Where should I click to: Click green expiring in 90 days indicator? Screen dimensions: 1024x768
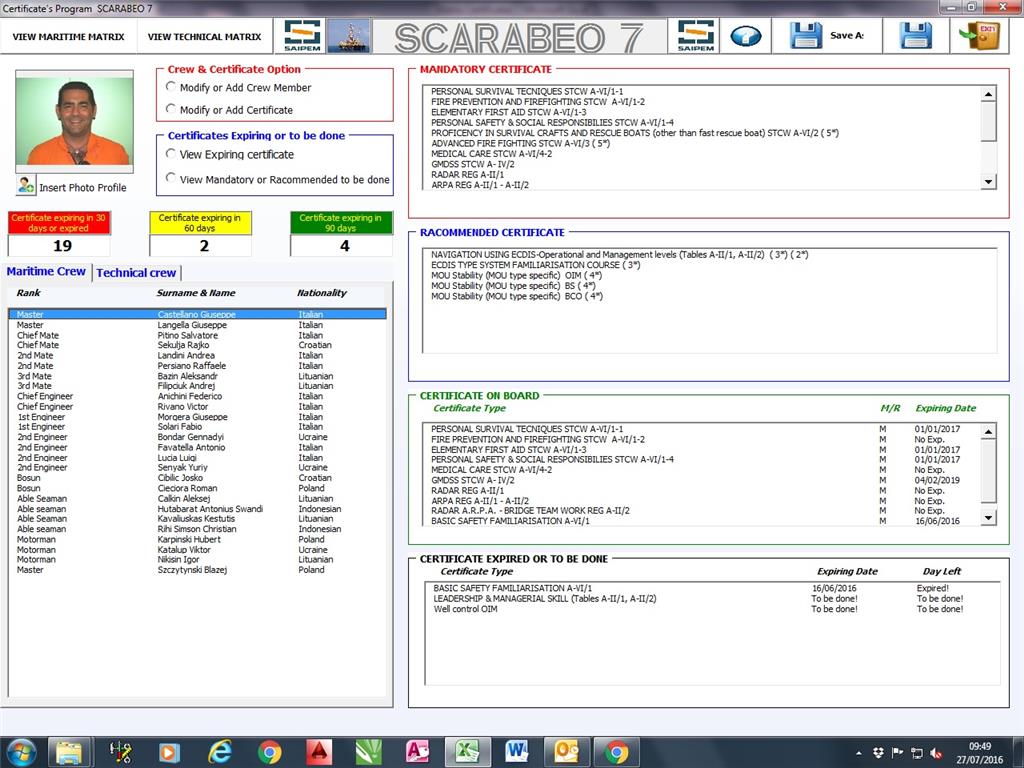[341, 223]
